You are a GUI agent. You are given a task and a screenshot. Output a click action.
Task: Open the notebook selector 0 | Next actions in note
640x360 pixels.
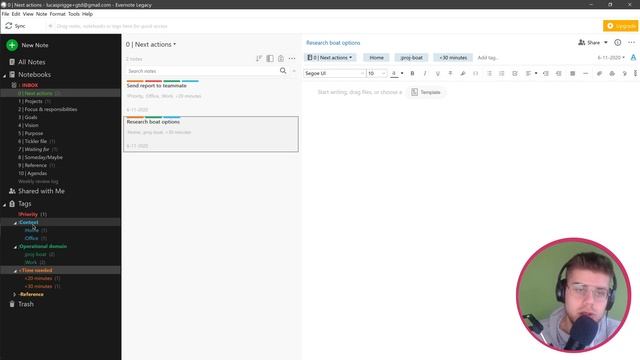[x=330, y=58]
